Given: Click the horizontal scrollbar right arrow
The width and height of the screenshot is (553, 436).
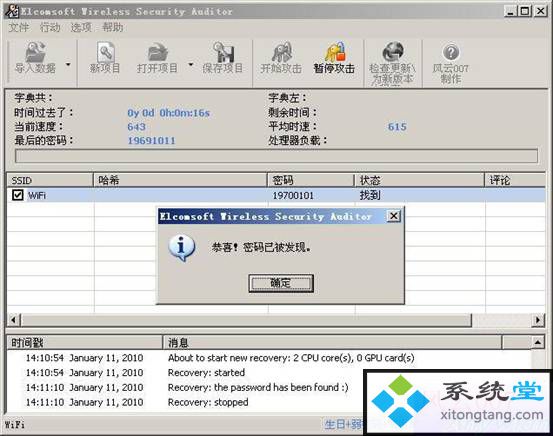Looking at the screenshot, I should (x=538, y=320).
